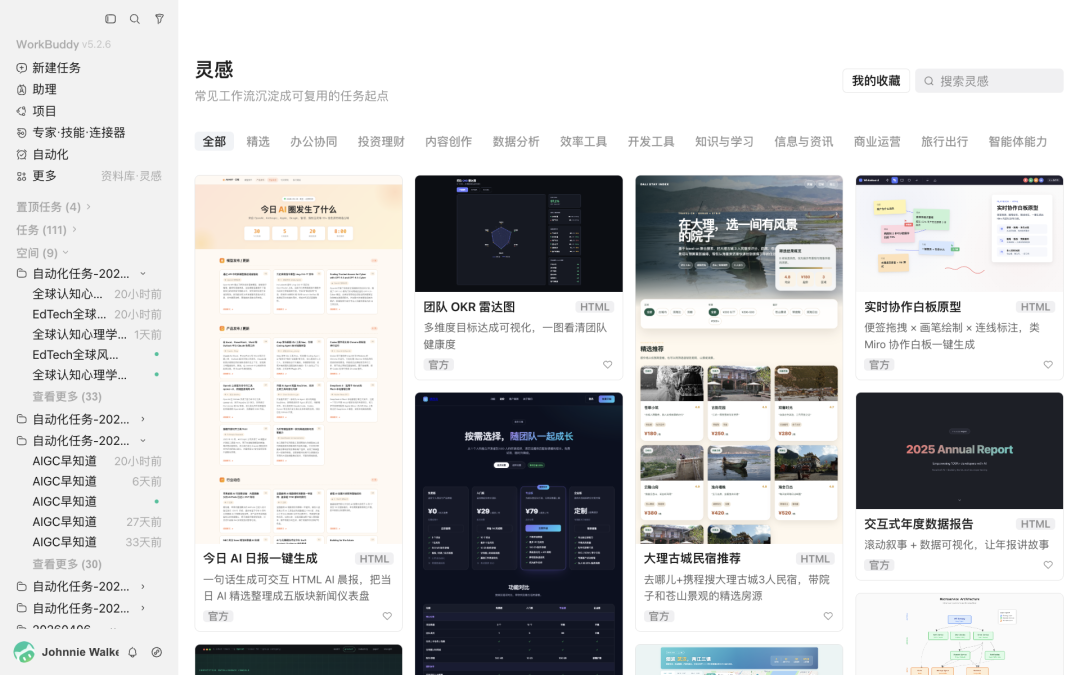Click the 专家·技能·连接器 icon
Screen dimensions: 1080x675
(x=21, y=132)
